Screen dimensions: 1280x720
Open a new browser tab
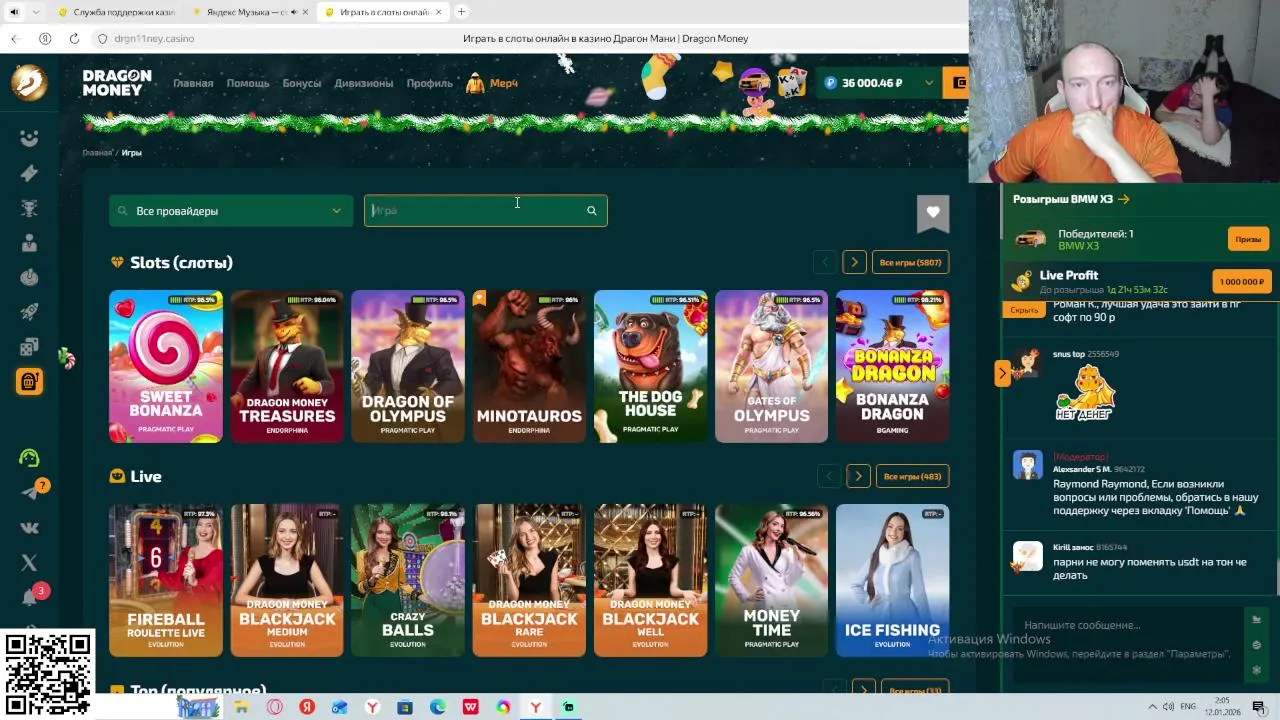coord(461,12)
